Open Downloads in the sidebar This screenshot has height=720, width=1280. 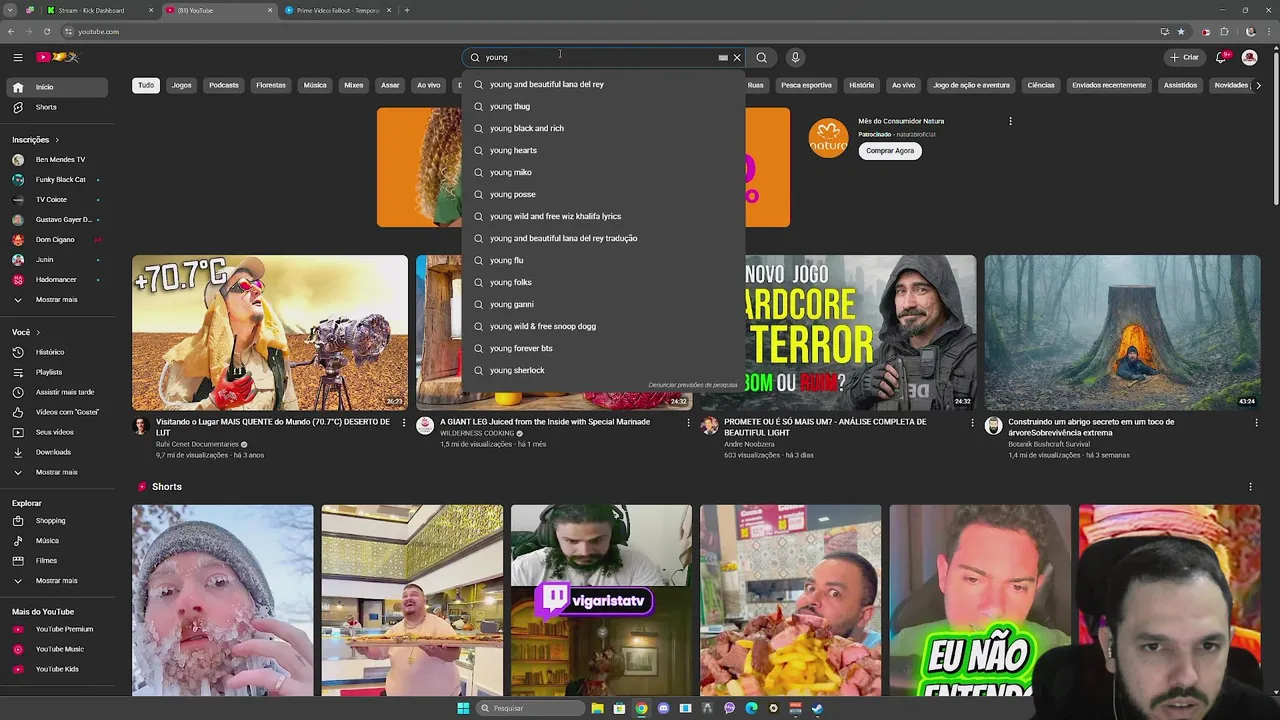pos(59,452)
